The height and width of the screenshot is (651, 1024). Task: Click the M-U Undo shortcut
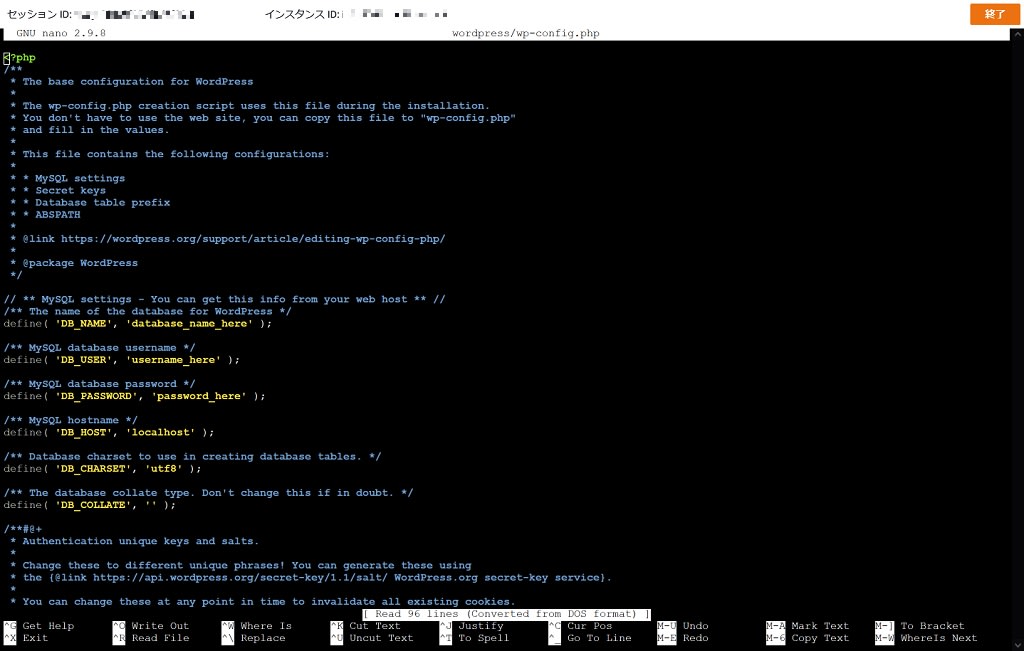[683, 626]
